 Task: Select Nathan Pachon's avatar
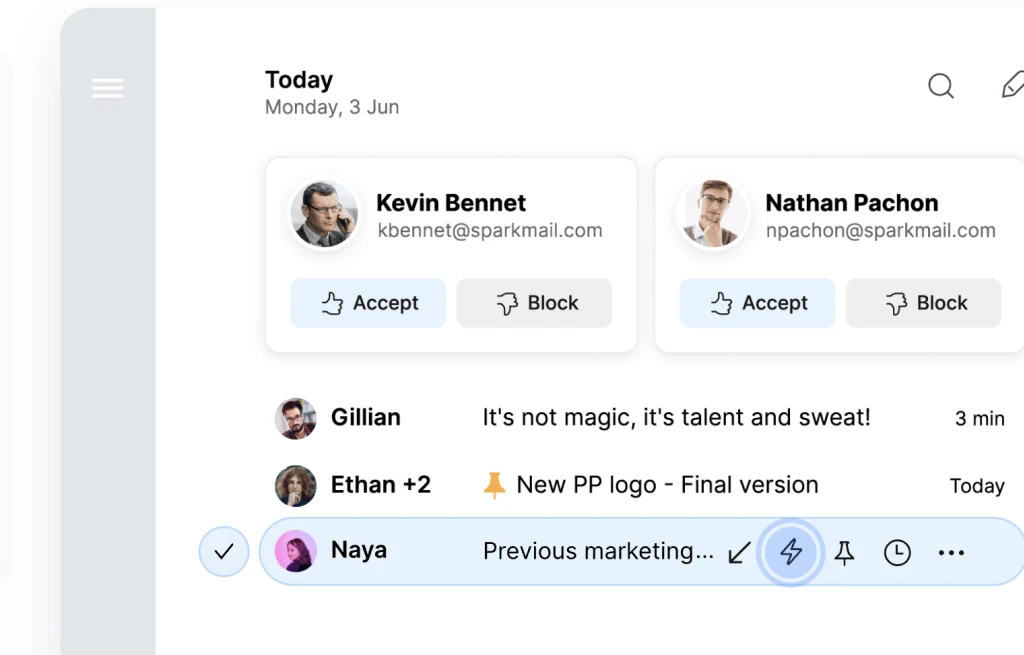[713, 212]
